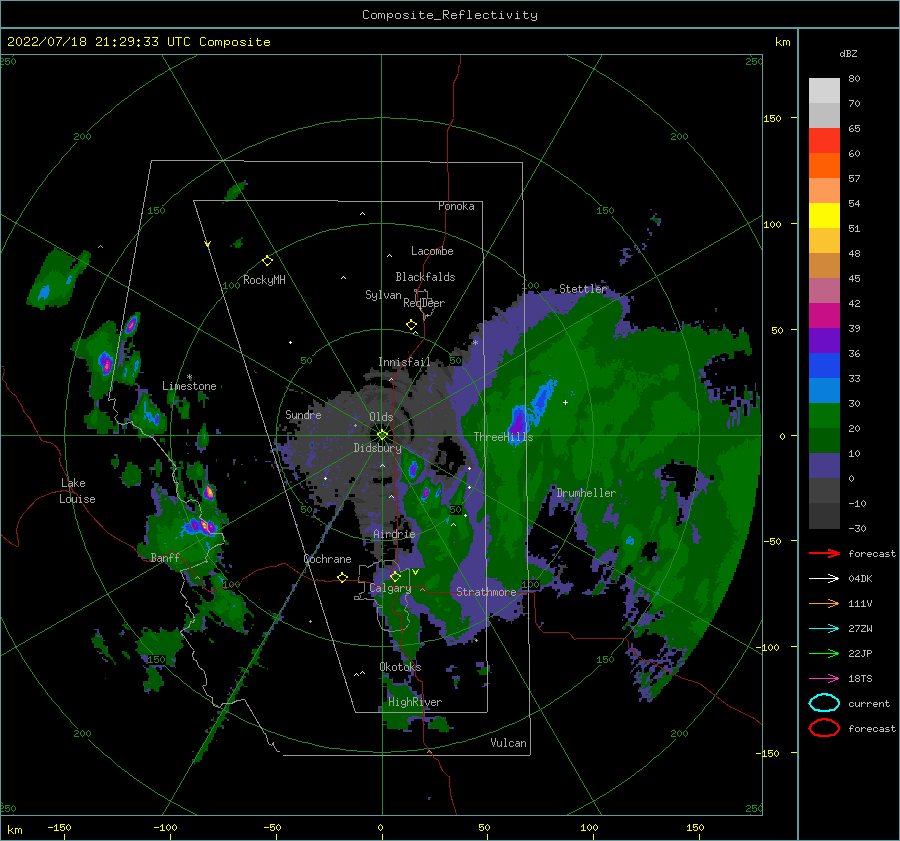Click the 2022/07/18 21:29:33 UTC timestamp
The width and height of the screenshot is (900, 841).
pyautogui.click(x=99, y=42)
